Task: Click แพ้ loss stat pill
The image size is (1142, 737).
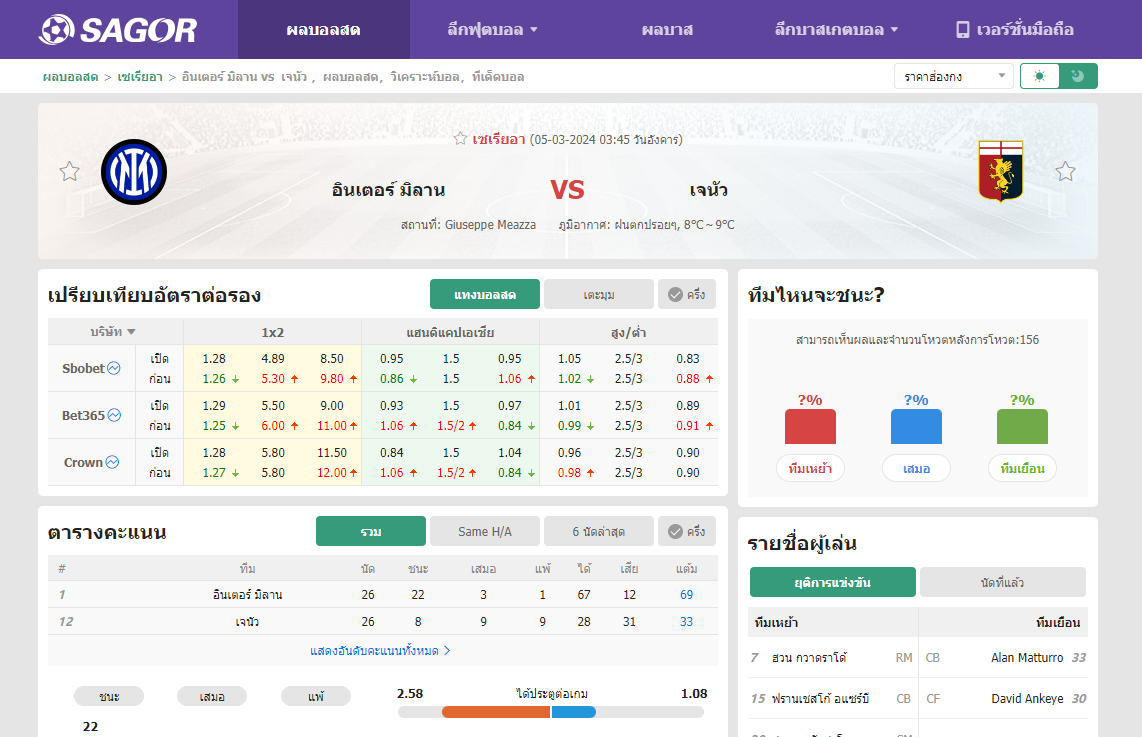Action: (316, 696)
